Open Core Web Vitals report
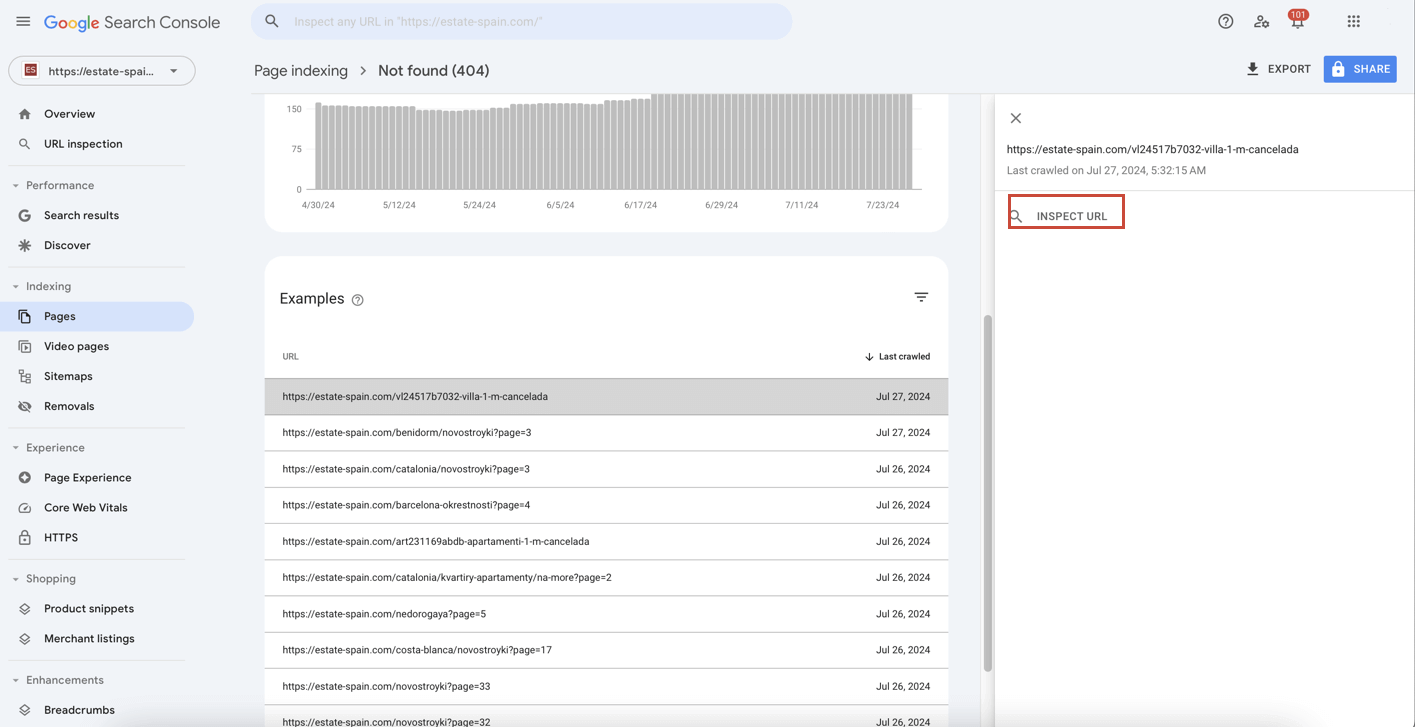 (x=88, y=507)
